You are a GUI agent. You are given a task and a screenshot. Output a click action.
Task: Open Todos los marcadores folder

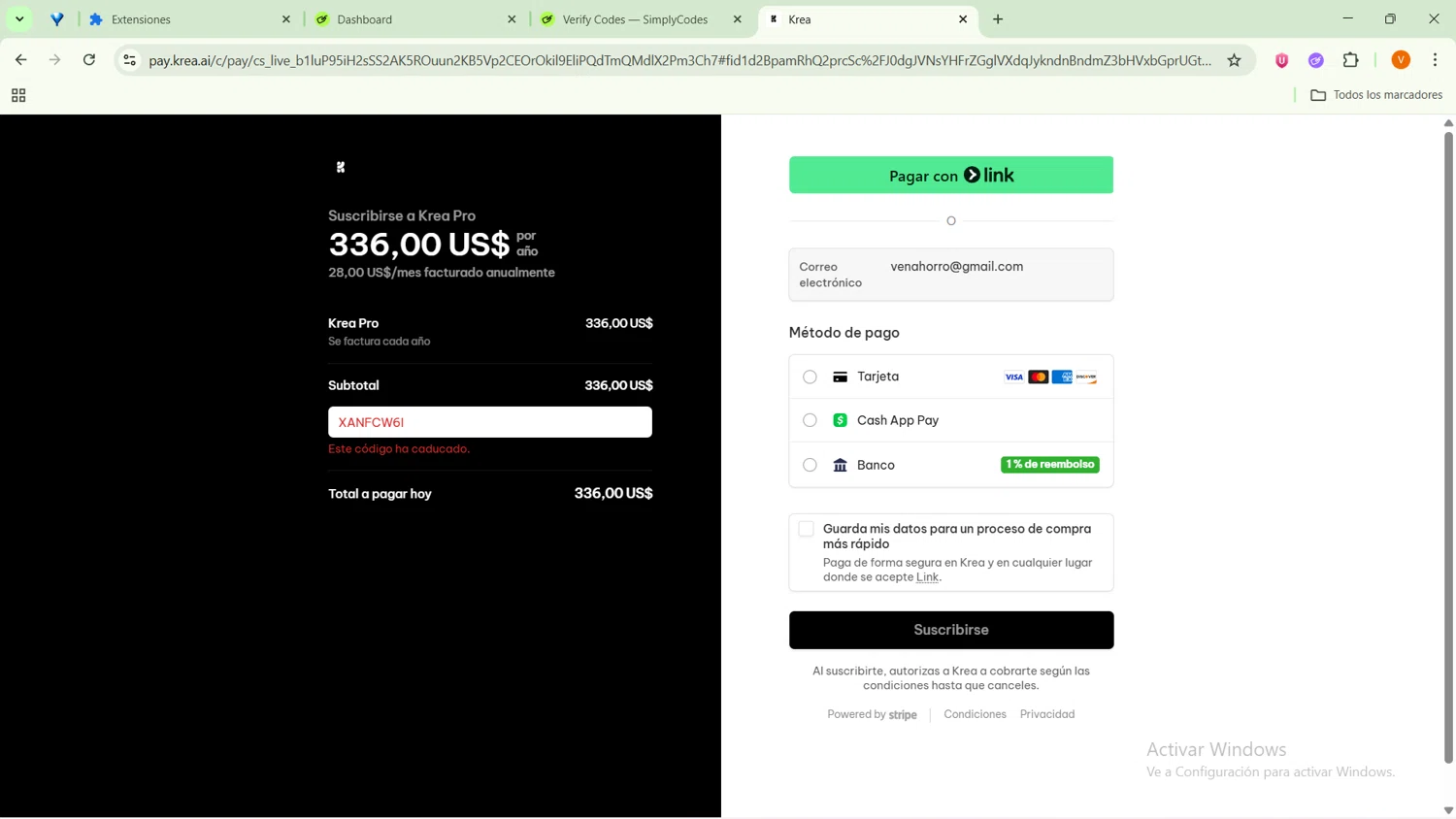[1376, 95]
